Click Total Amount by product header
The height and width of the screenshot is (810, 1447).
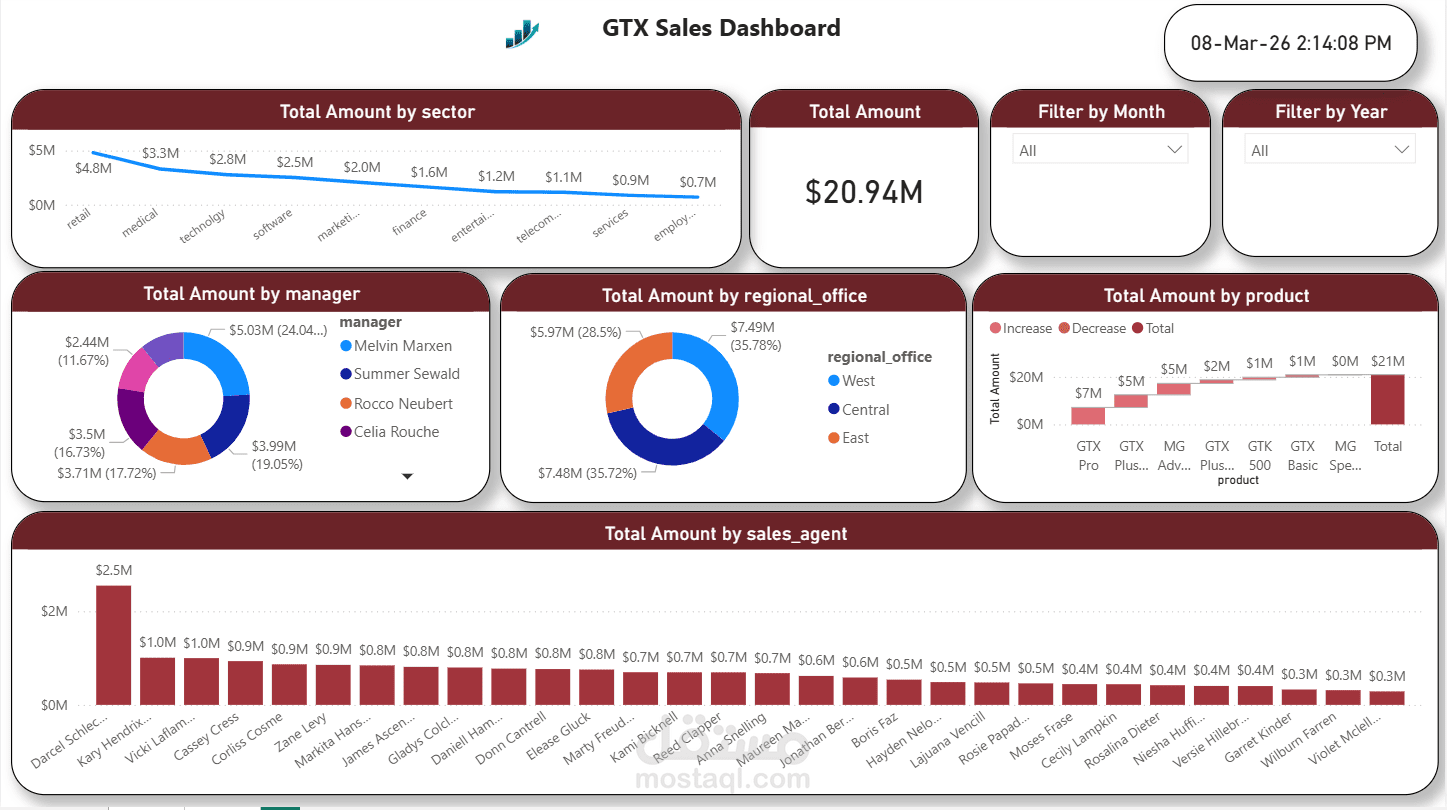(1207, 295)
